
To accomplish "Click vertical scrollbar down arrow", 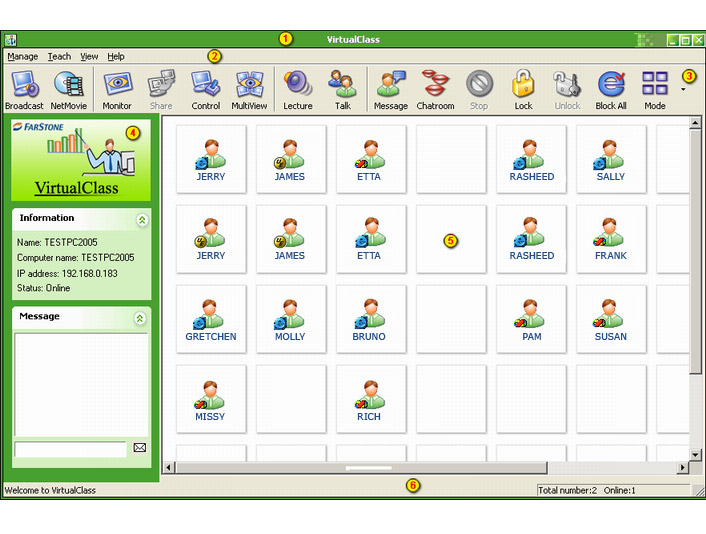I will tap(695, 455).
